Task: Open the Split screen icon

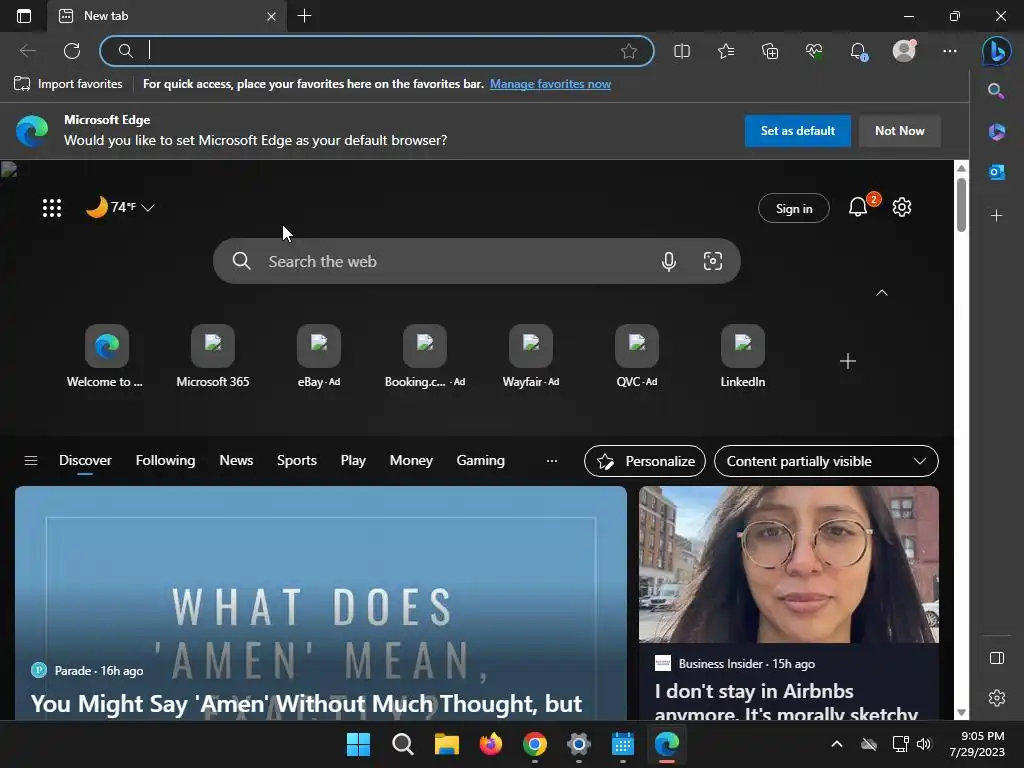Action: pos(682,51)
